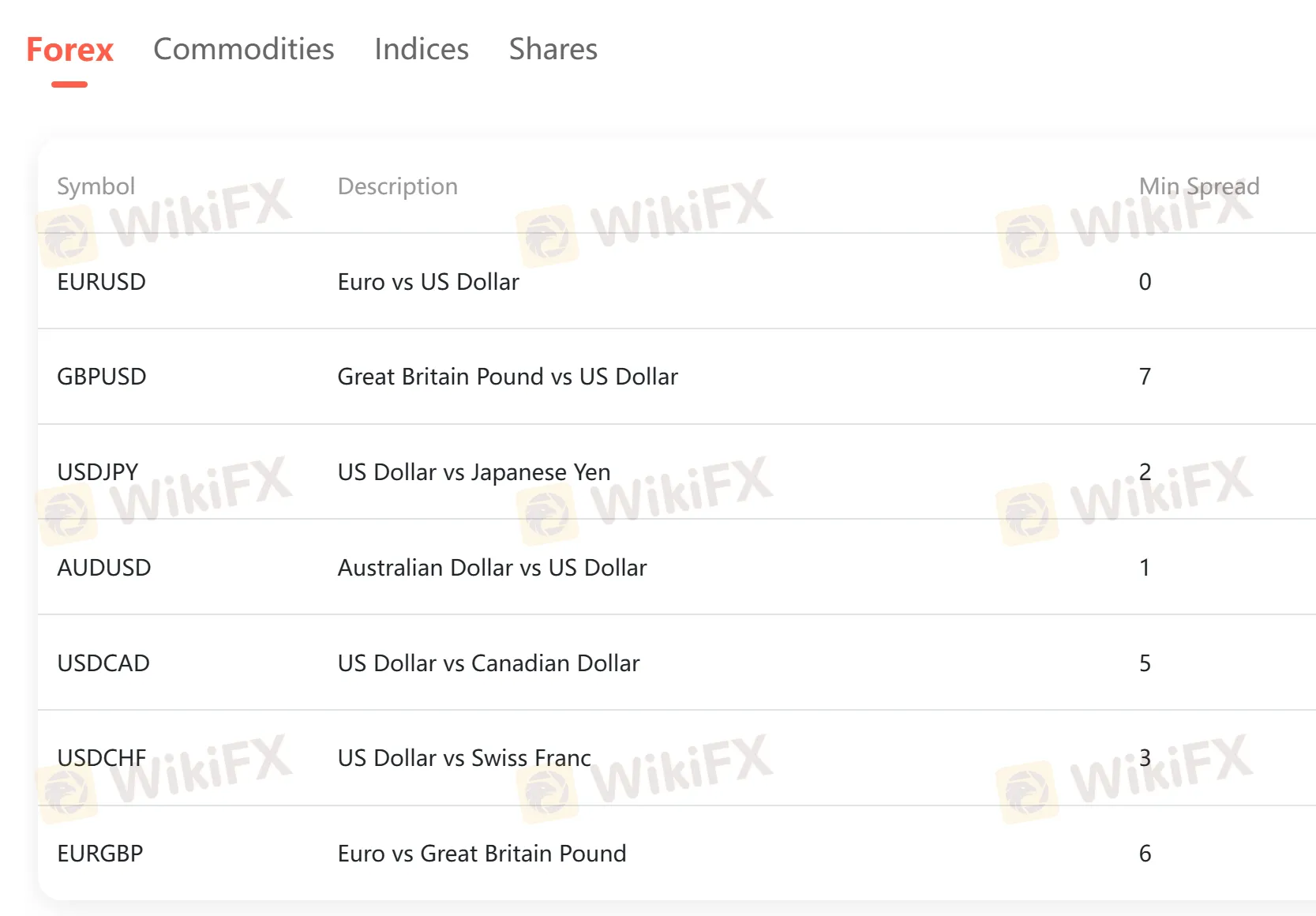1316x916 pixels.
Task: Click the GBPUSD min spread value 7
Action: (x=1145, y=377)
